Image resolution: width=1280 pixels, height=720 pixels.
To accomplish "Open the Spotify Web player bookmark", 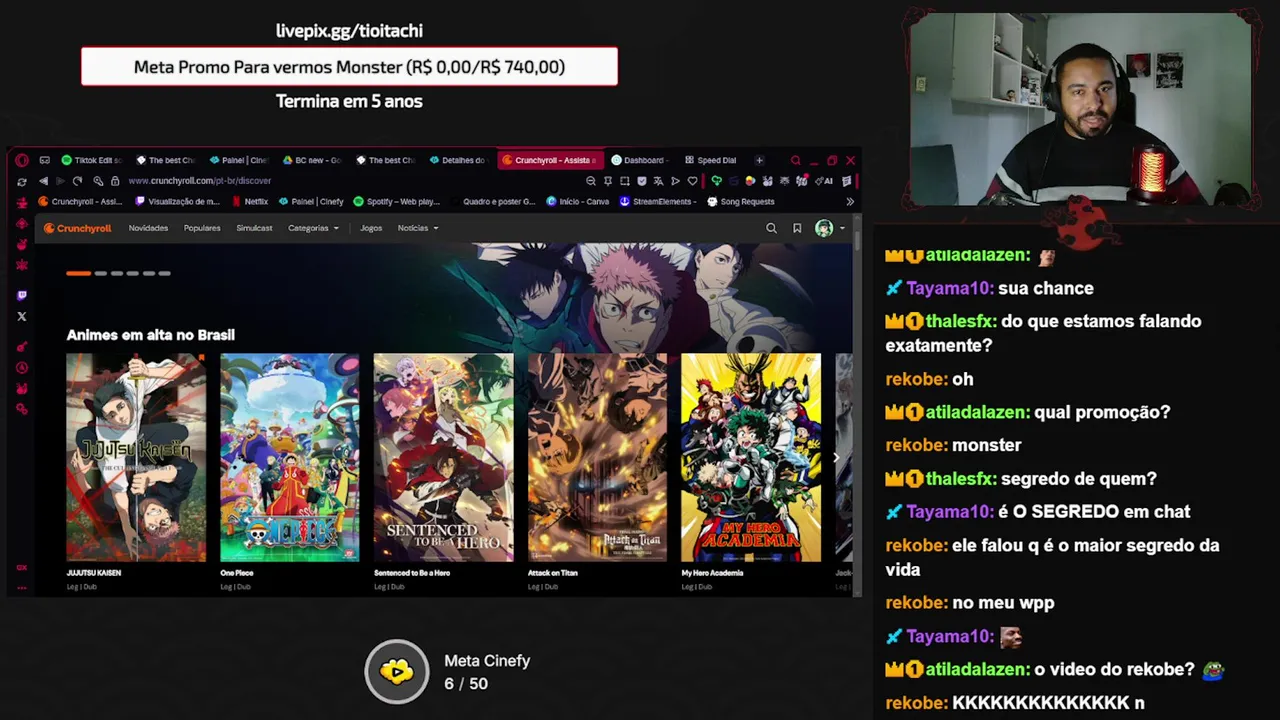I will pos(397,201).
